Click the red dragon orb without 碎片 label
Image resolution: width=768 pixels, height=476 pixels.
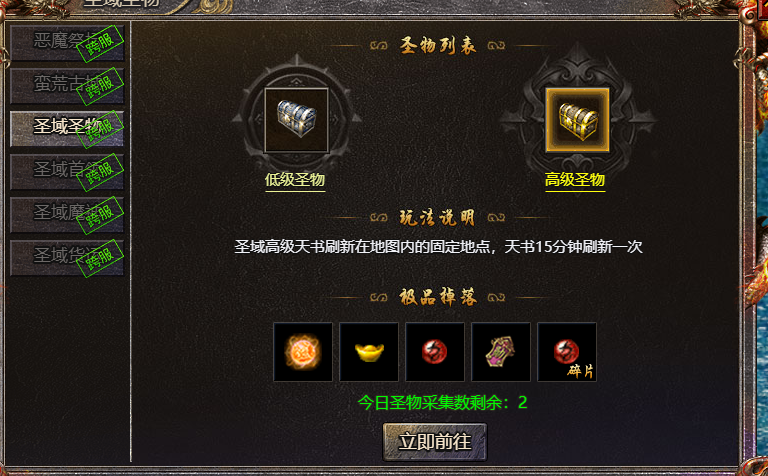[435, 352]
